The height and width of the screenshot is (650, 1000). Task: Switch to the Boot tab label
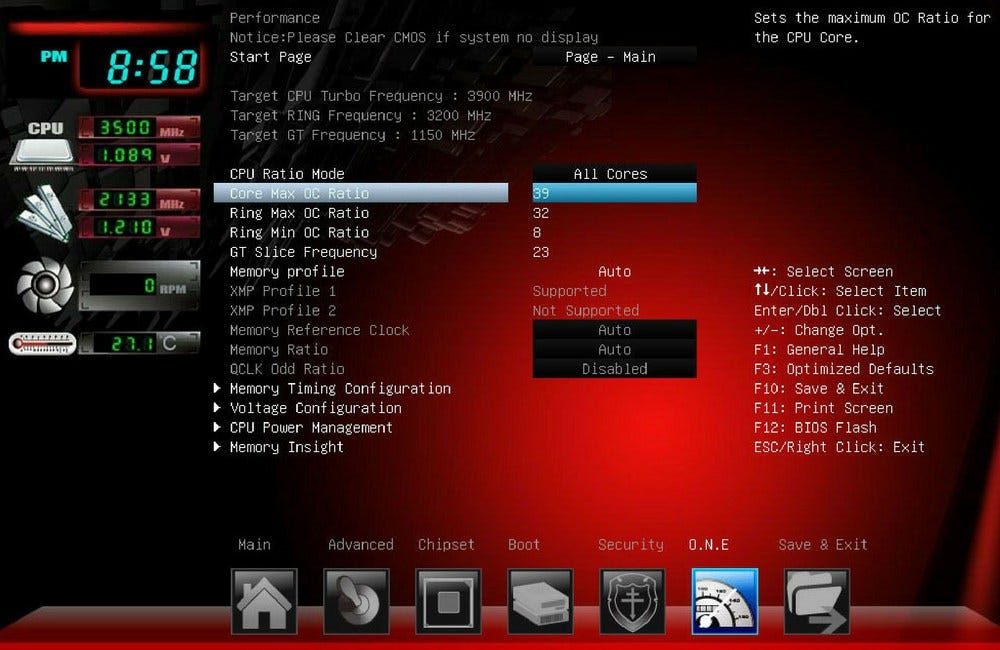tap(524, 545)
